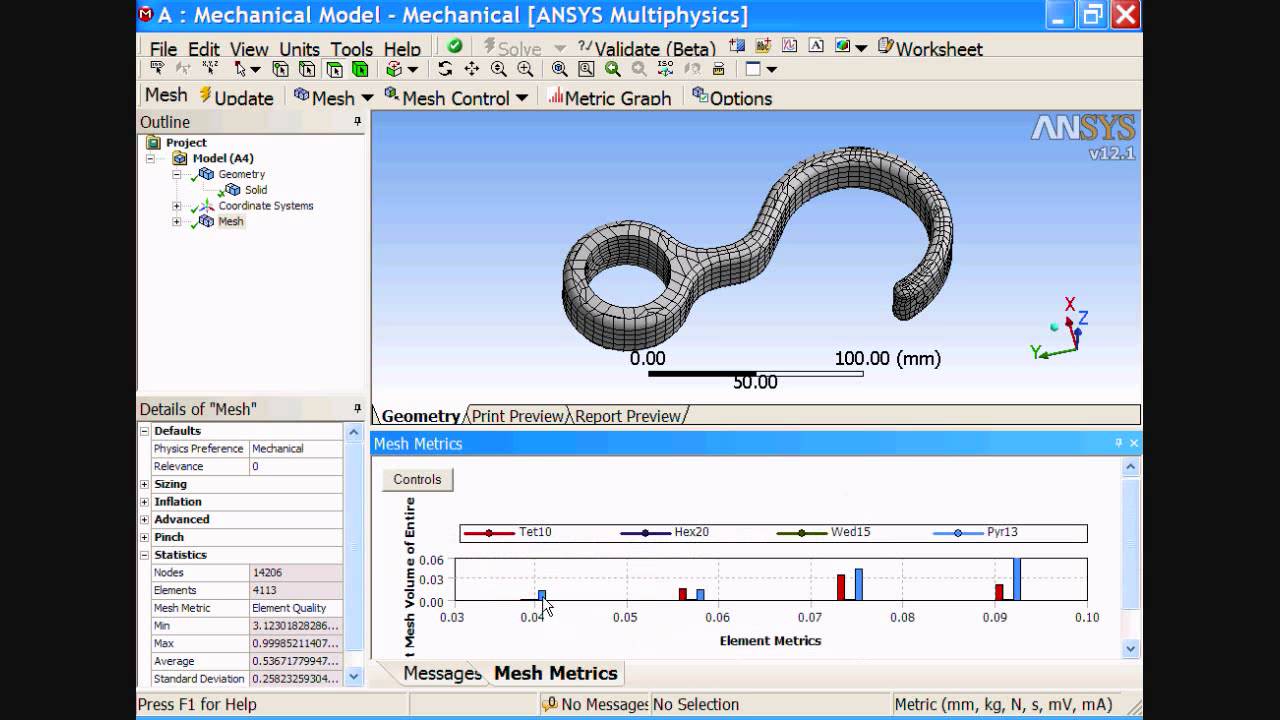The image size is (1280, 720).
Task: Click the colored cube preferences icon
Action: tap(842, 46)
